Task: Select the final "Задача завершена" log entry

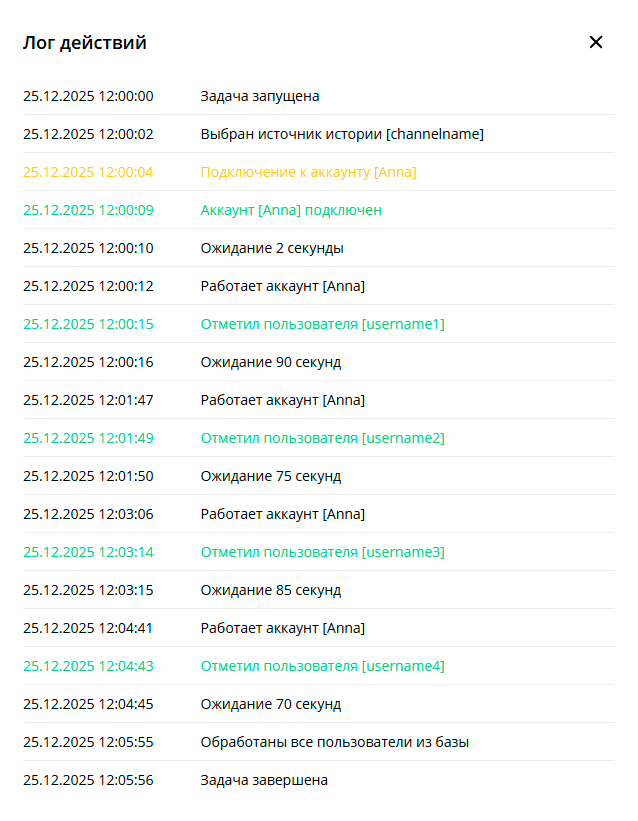Action: click(264, 780)
